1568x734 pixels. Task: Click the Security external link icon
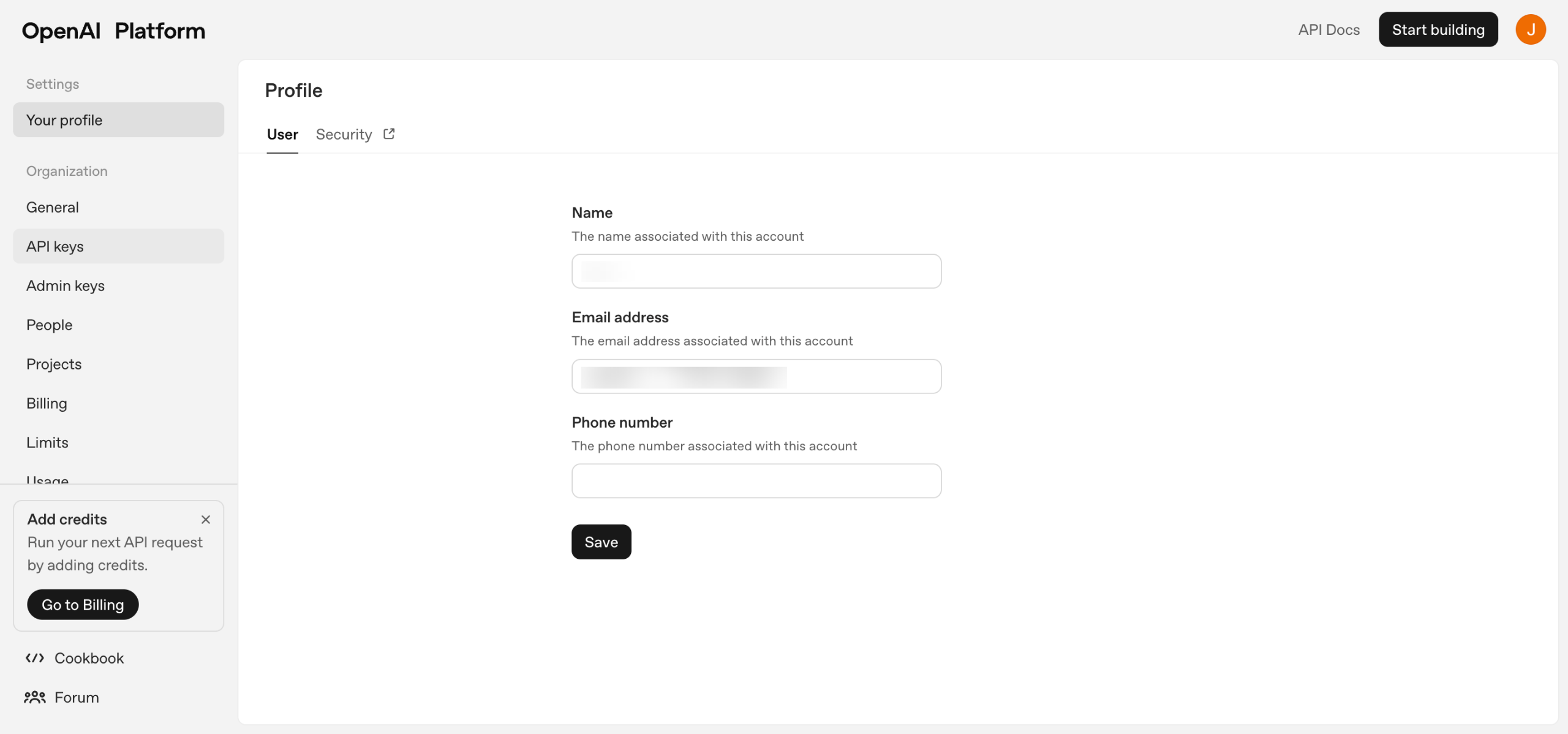pyautogui.click(x=389, y=134)
